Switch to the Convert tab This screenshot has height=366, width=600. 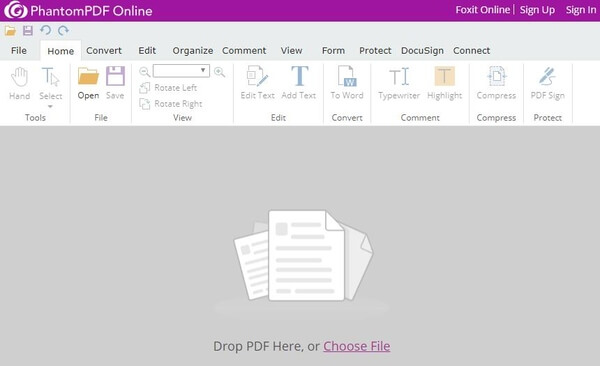click(104, 51)
